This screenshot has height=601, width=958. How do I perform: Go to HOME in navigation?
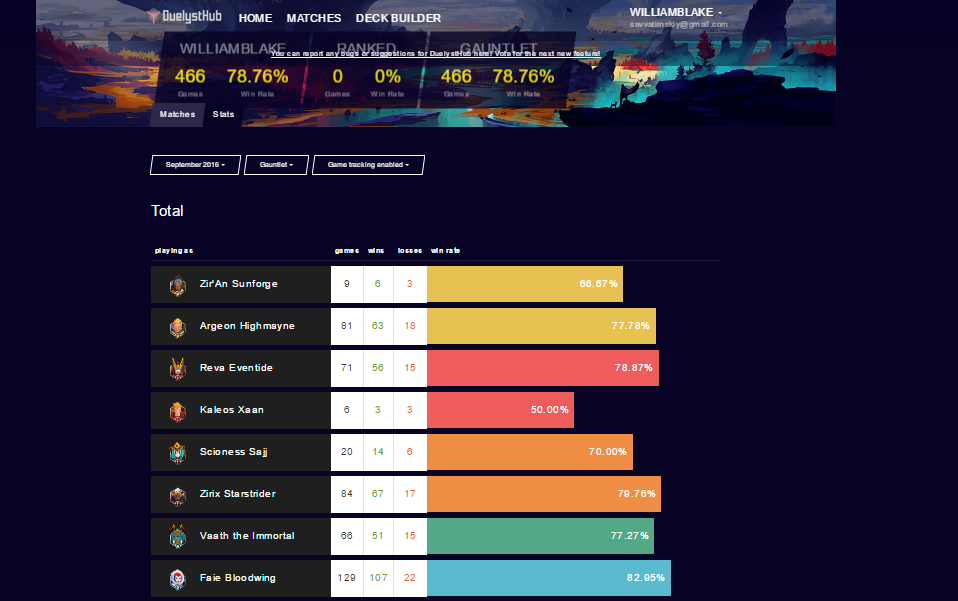tap(255, 18)
